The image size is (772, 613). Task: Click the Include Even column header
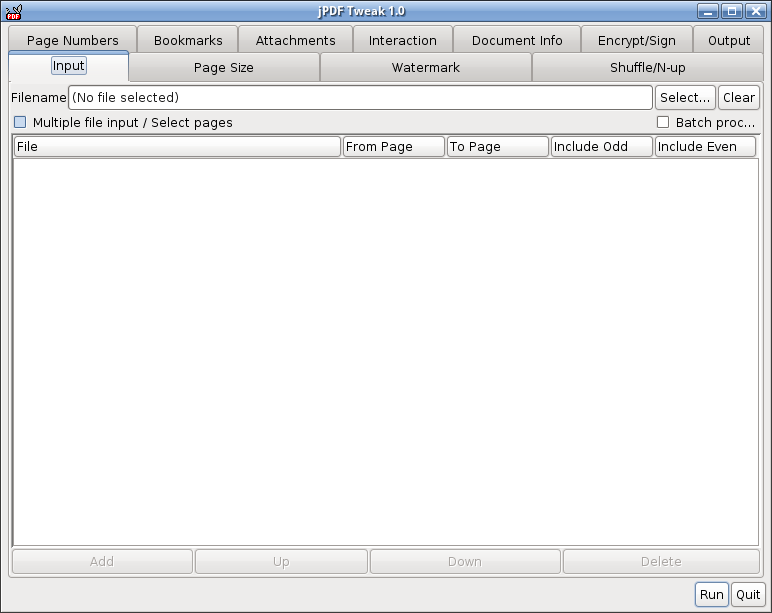click(705, 147)
